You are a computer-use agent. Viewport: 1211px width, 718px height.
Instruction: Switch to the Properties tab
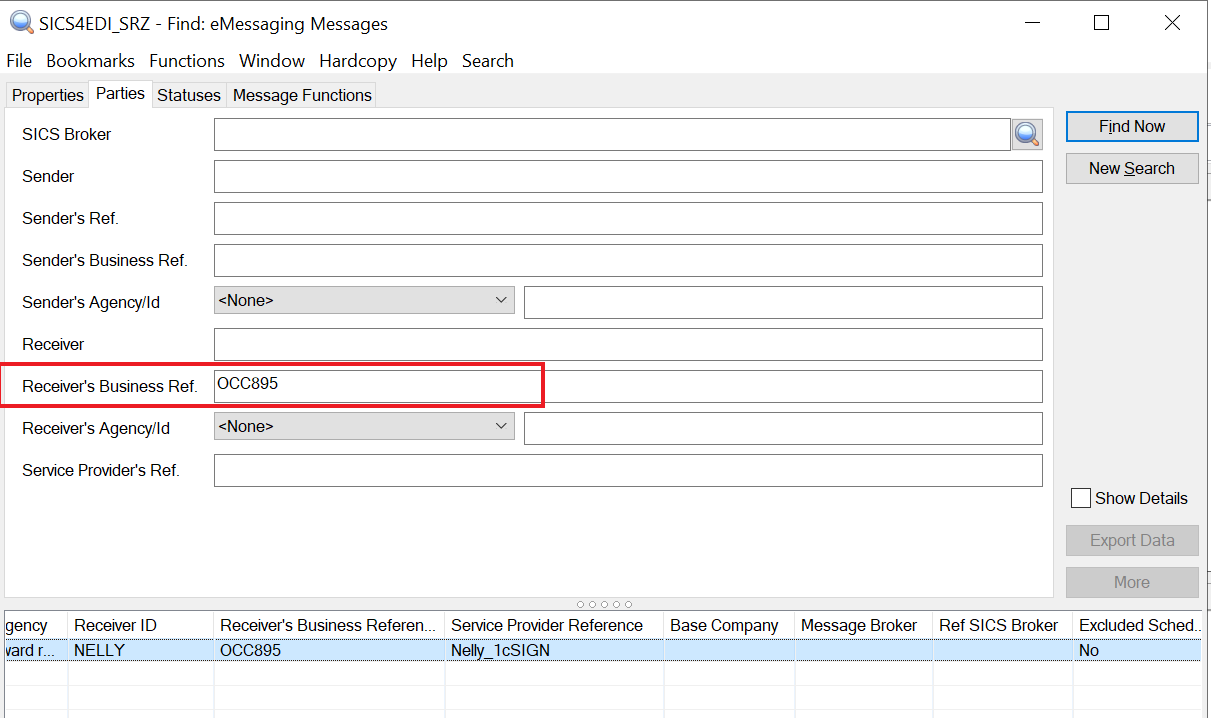(47, 95)
